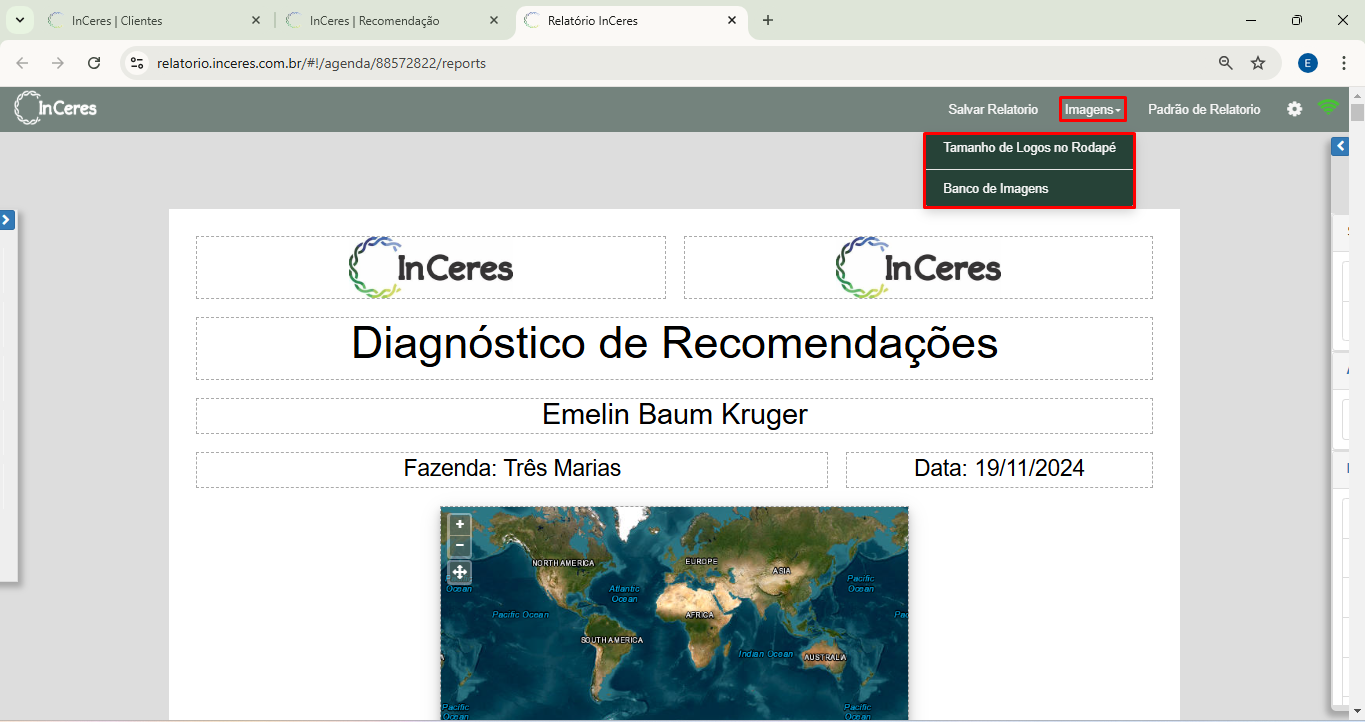The width and height of the screenshot is (1365, 722).
Task: Open the Chrome three-dot menu
Action: [x=1342, y=63]
